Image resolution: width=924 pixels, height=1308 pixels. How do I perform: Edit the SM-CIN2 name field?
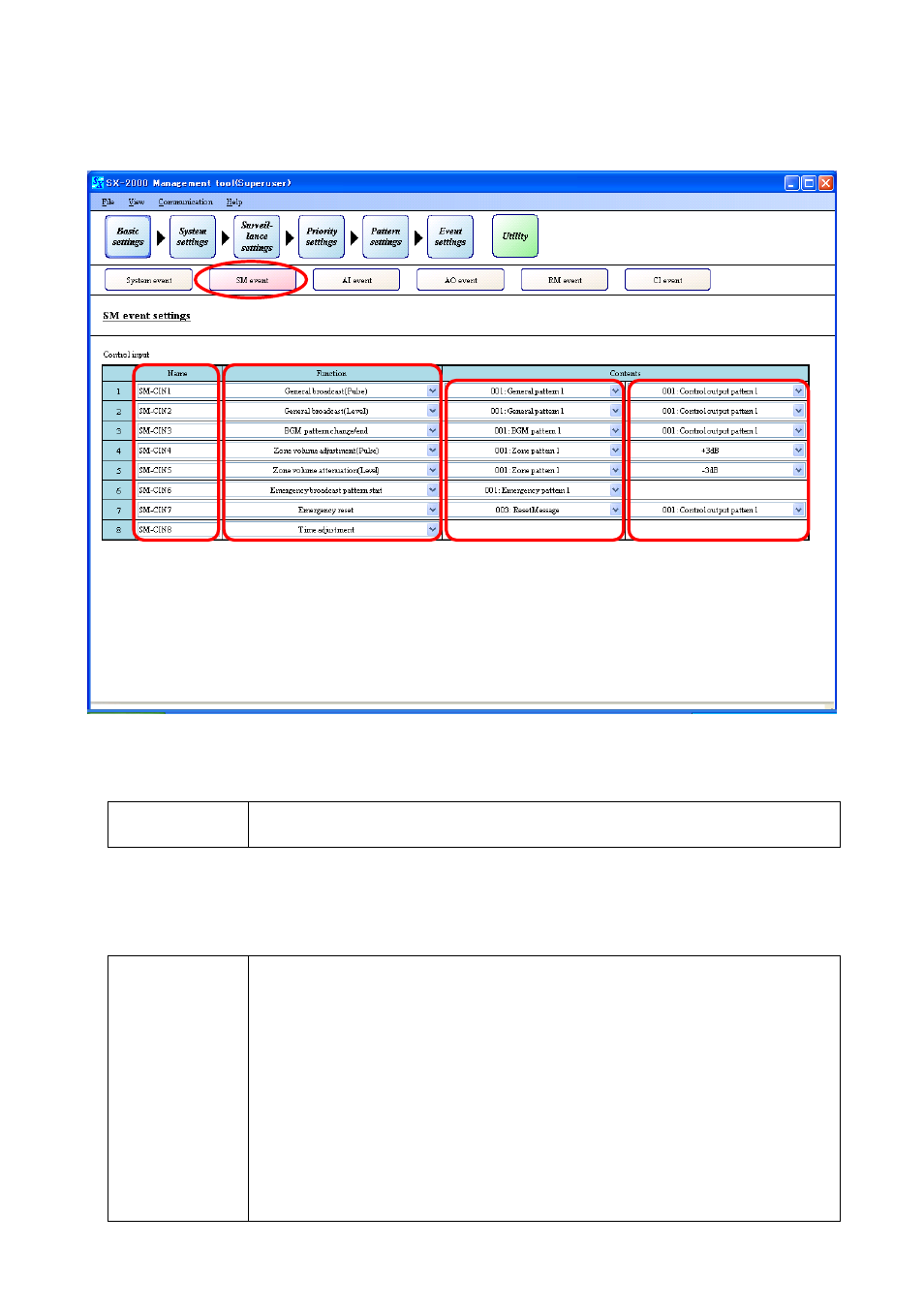(x=177, y=411)
